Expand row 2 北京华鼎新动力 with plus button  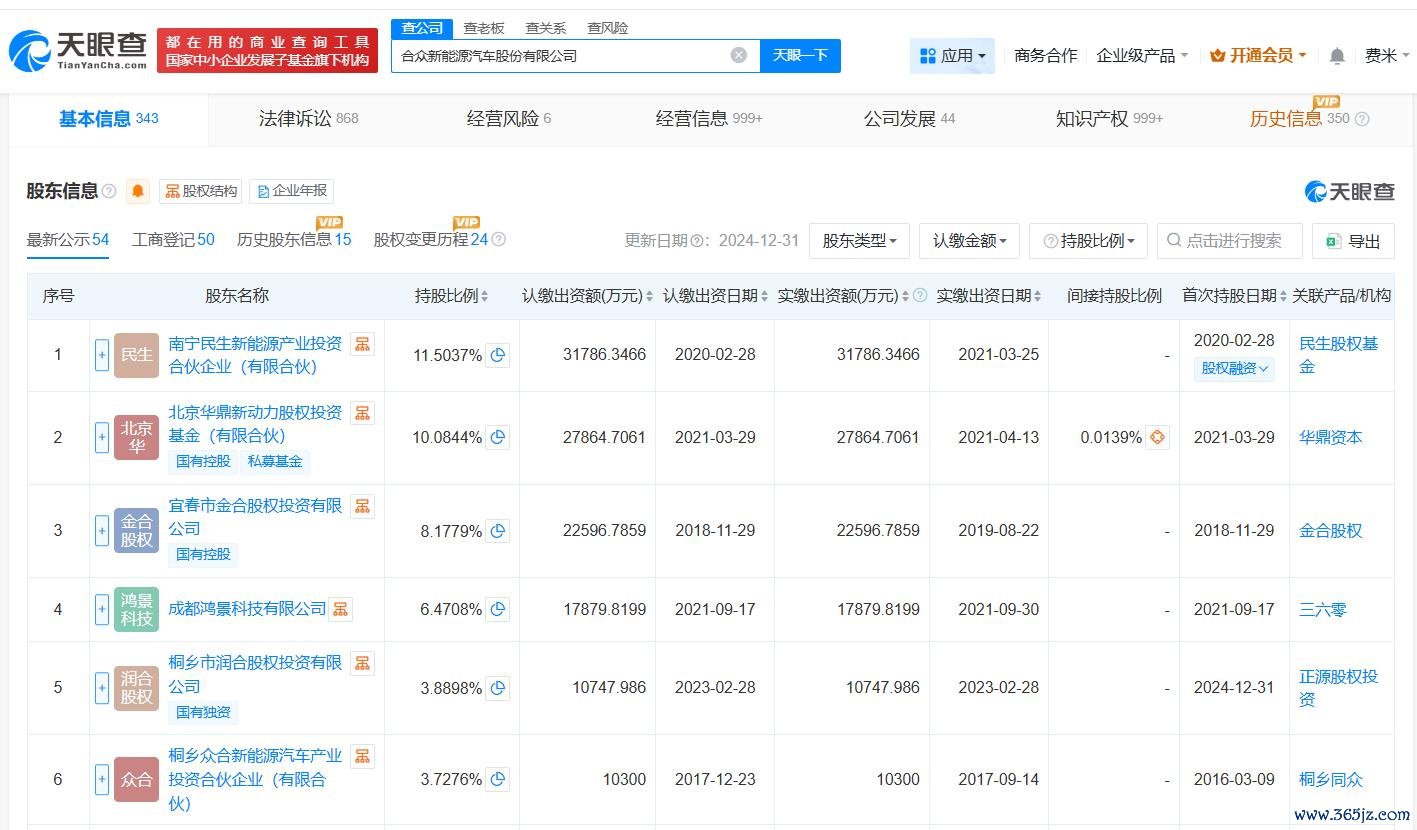pos(102,437)
